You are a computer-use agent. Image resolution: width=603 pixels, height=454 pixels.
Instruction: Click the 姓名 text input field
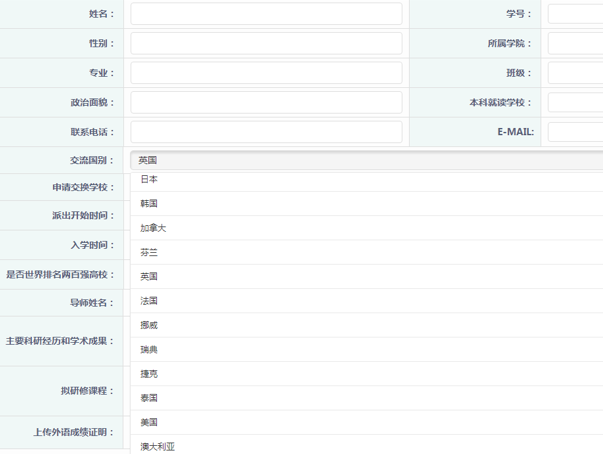point(266,14)
